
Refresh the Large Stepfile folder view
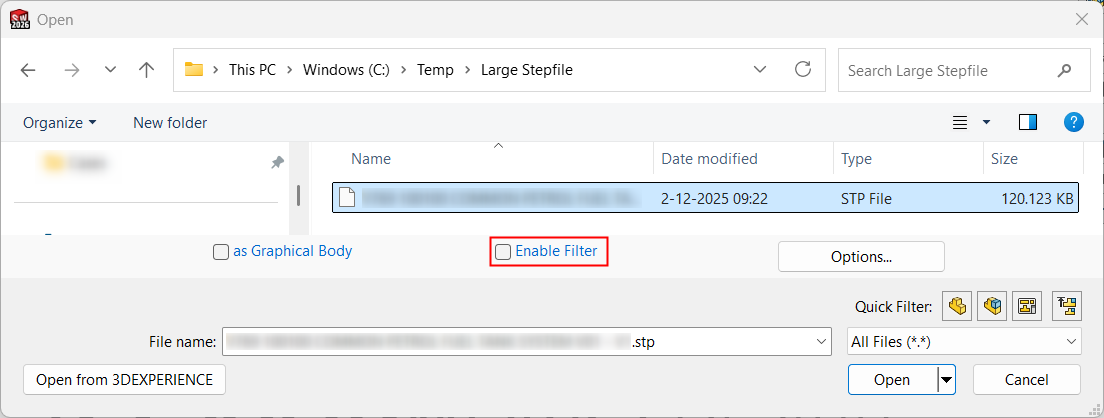tap(802, 70)
